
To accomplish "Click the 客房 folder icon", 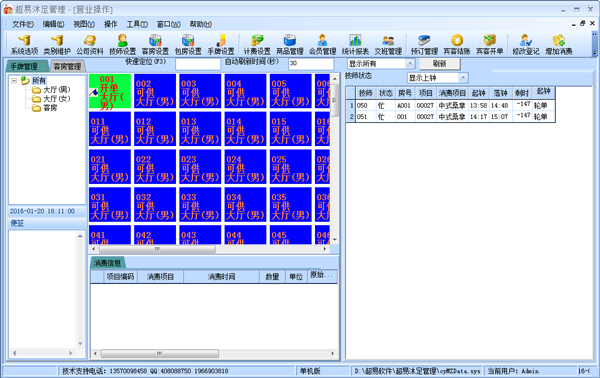I will click(x=36, y=108).
